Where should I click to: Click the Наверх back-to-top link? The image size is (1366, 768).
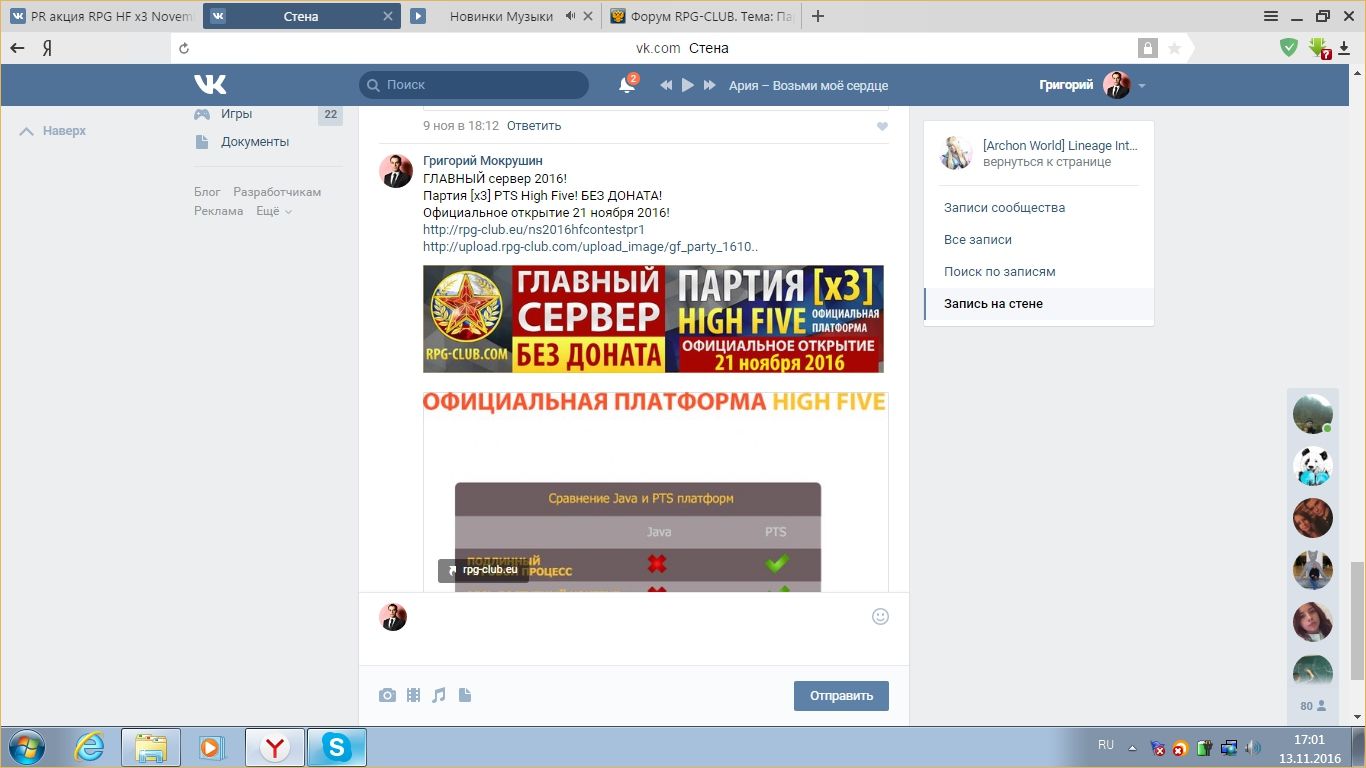coord(53,131)
